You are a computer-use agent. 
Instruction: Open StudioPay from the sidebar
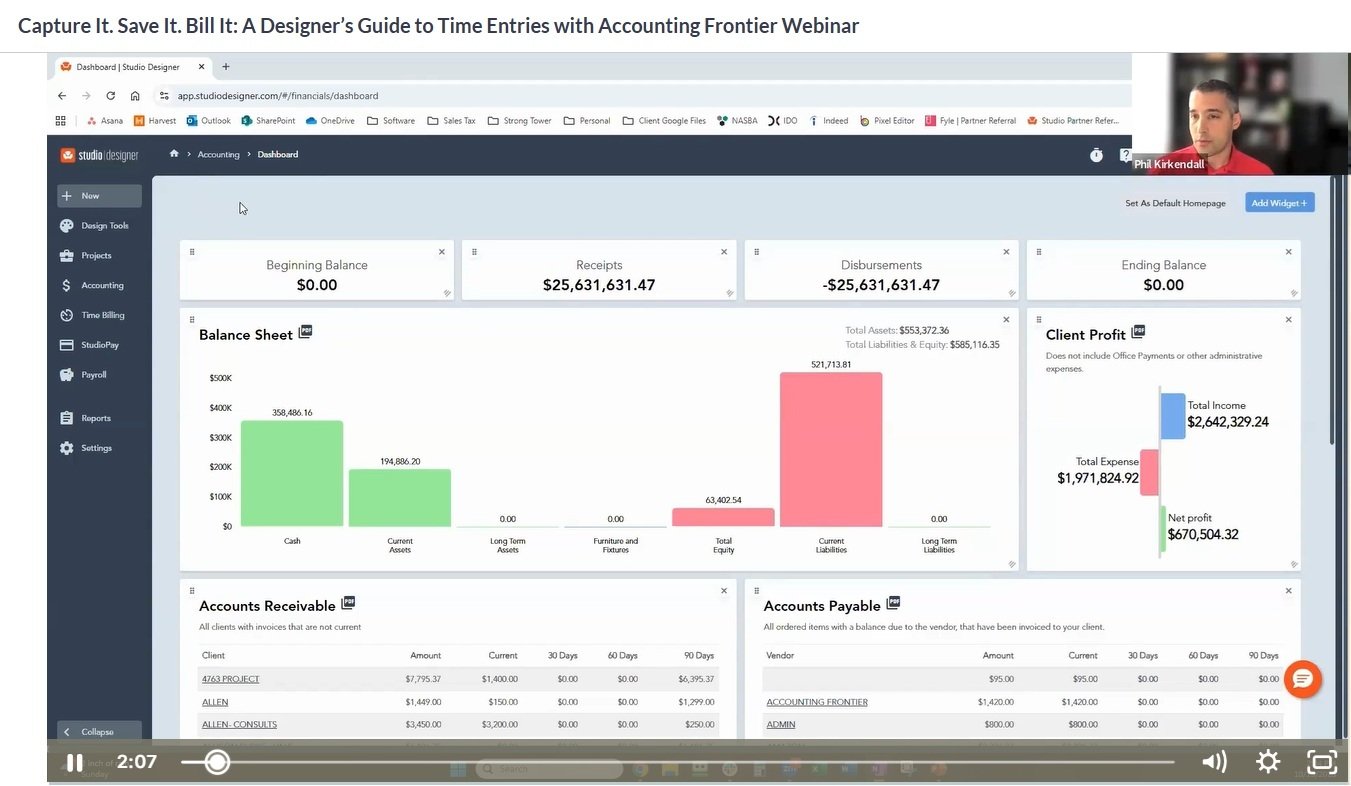click(x=99, y=345)
